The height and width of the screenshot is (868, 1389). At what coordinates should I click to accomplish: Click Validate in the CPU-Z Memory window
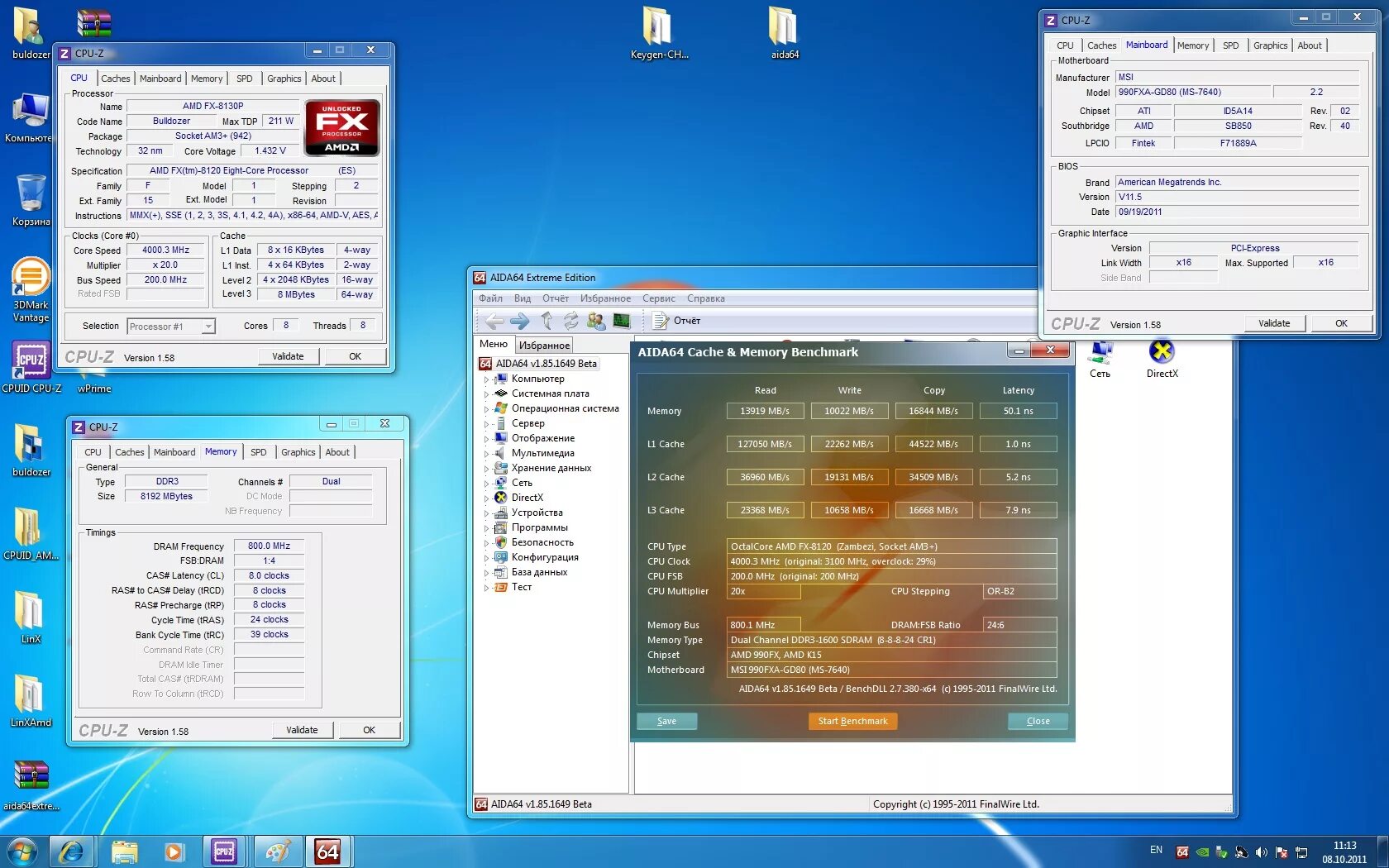[x=302, y=730]
